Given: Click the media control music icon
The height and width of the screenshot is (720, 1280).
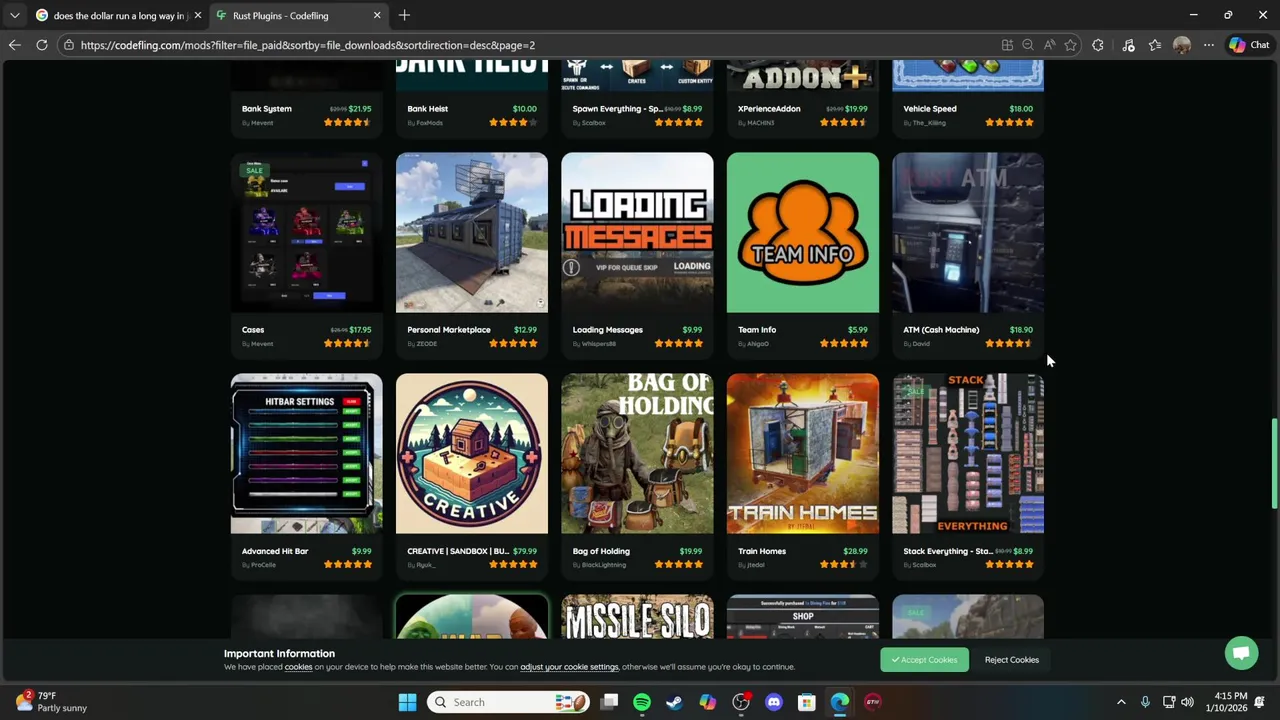Looking at the screenshot, I should tap(1128, 45).
